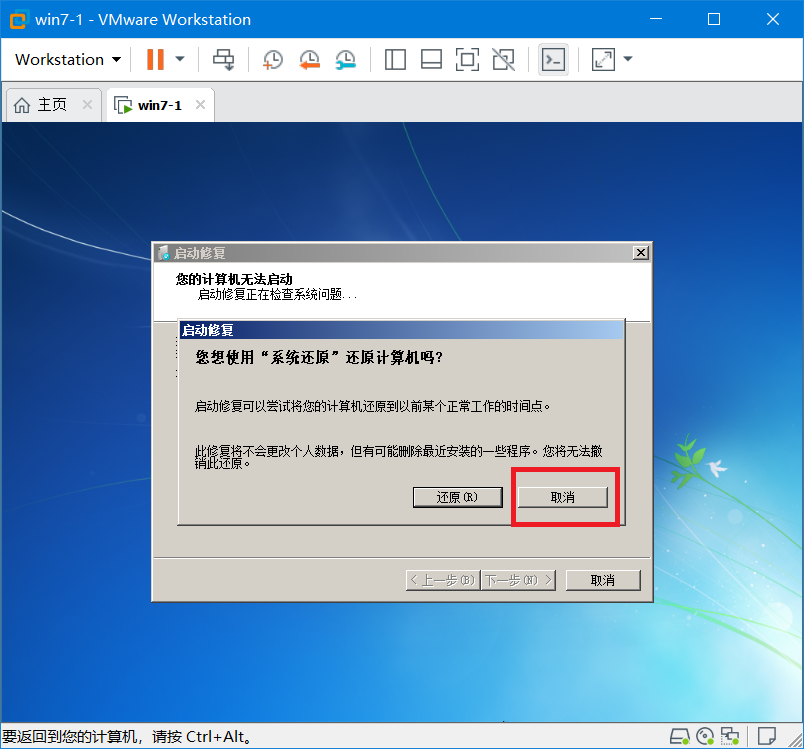Click the VMware Workstation logo icon
The height and width of the screenshot is (755, 807).
18,20
